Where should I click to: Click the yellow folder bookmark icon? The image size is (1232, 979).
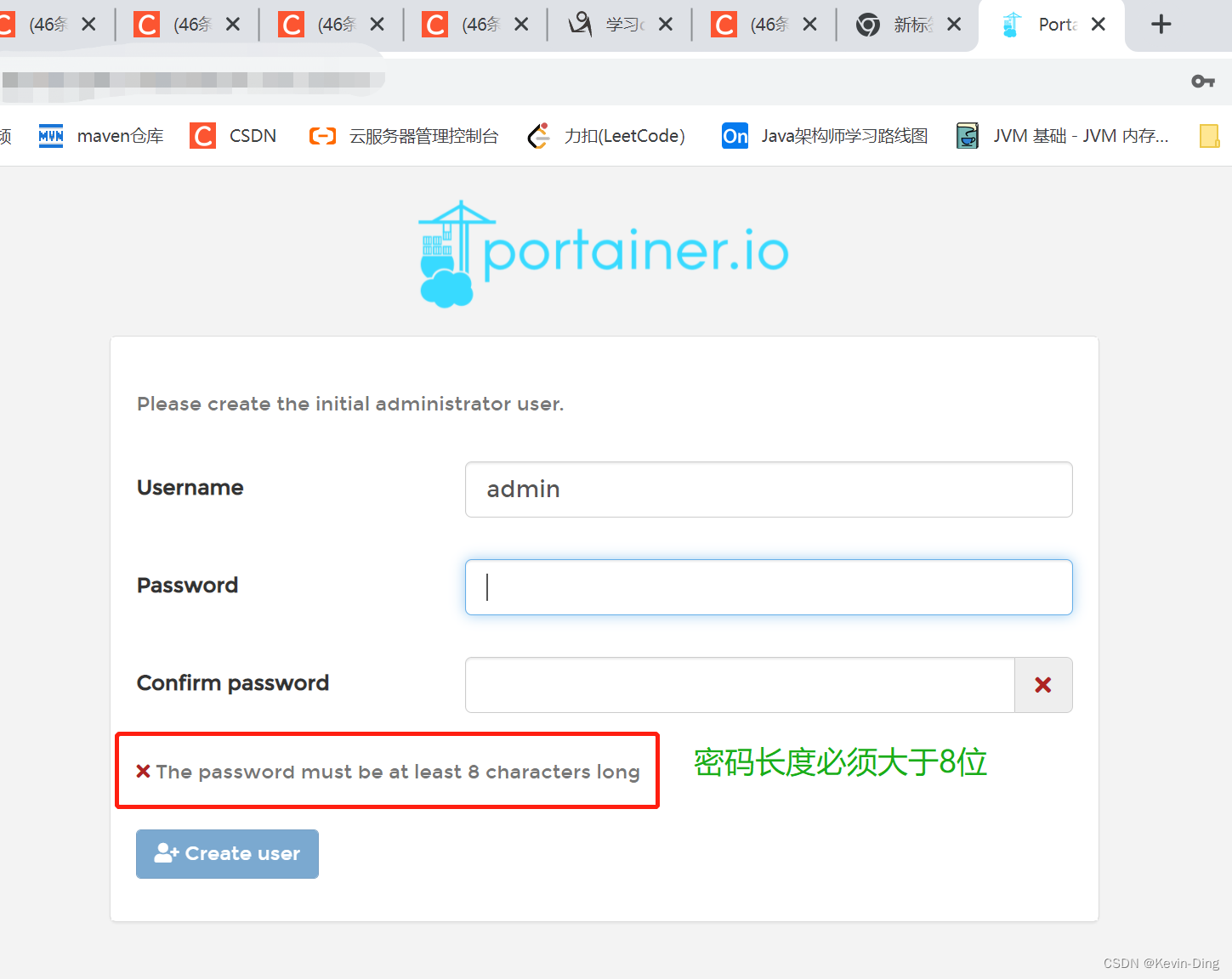[x=1209, y=136]
